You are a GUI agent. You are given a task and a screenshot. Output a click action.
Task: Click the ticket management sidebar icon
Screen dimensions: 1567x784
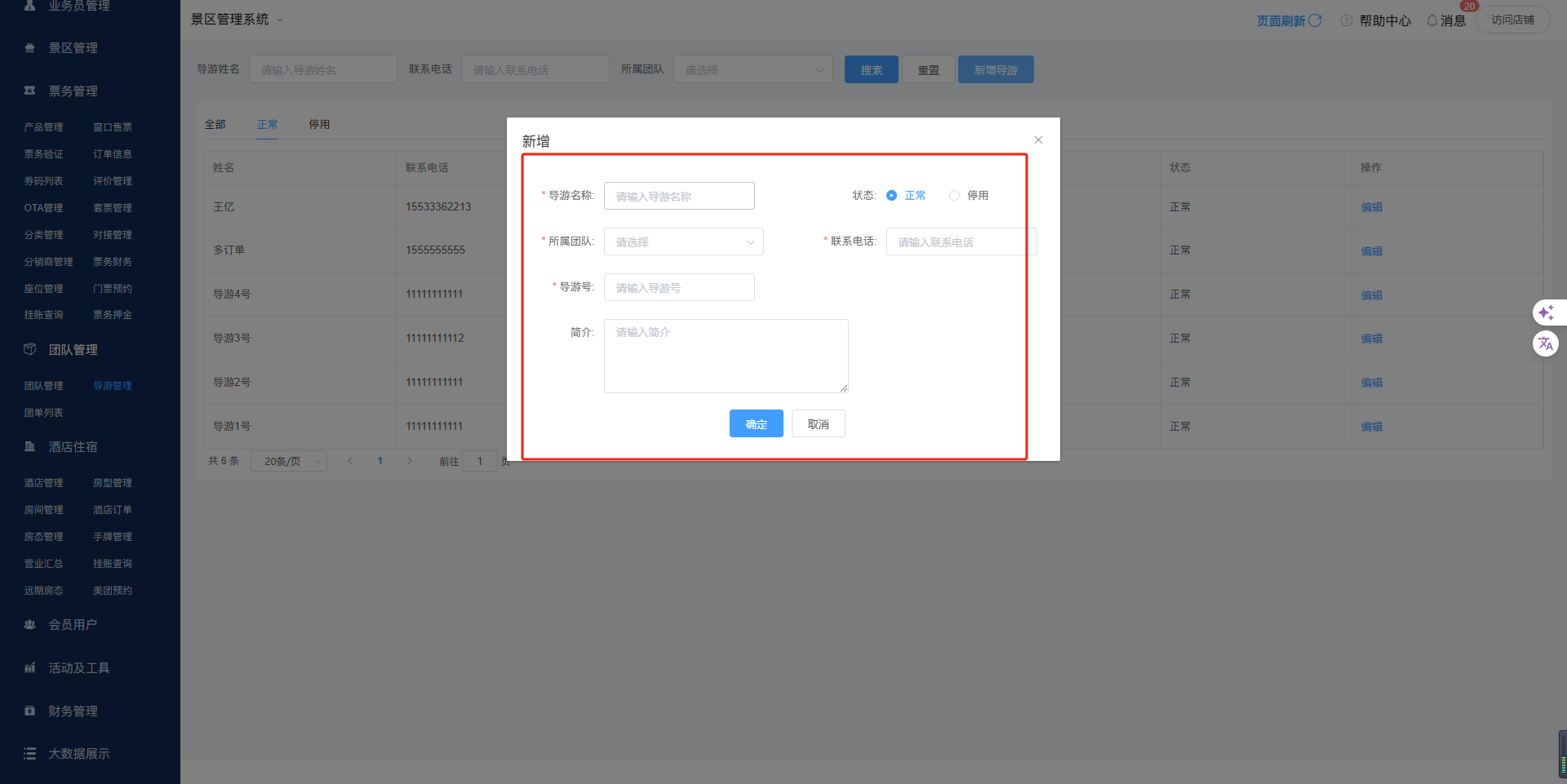pyautogui.click(x=30, y=91)
